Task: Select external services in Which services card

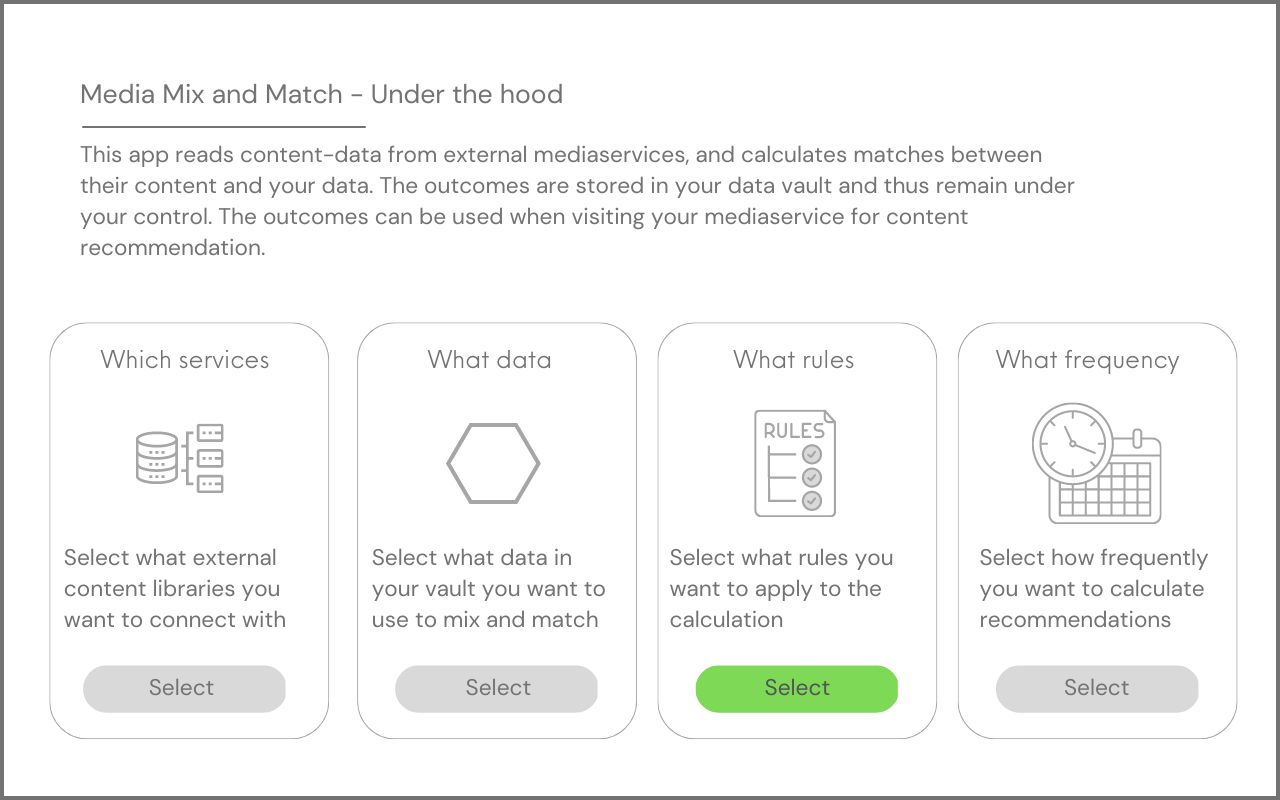Action: pos(184,688)
